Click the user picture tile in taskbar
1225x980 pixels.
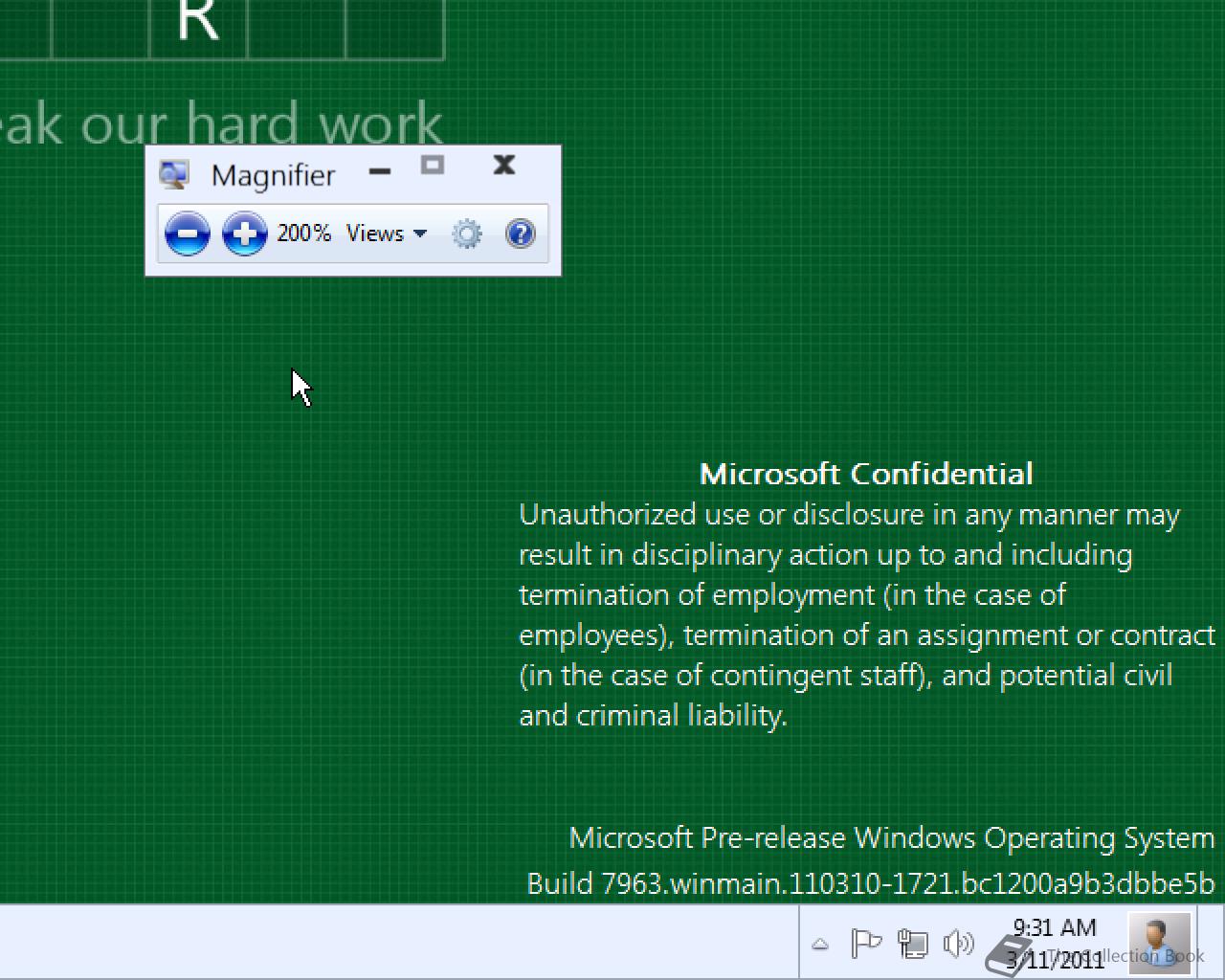[1159, 943]
